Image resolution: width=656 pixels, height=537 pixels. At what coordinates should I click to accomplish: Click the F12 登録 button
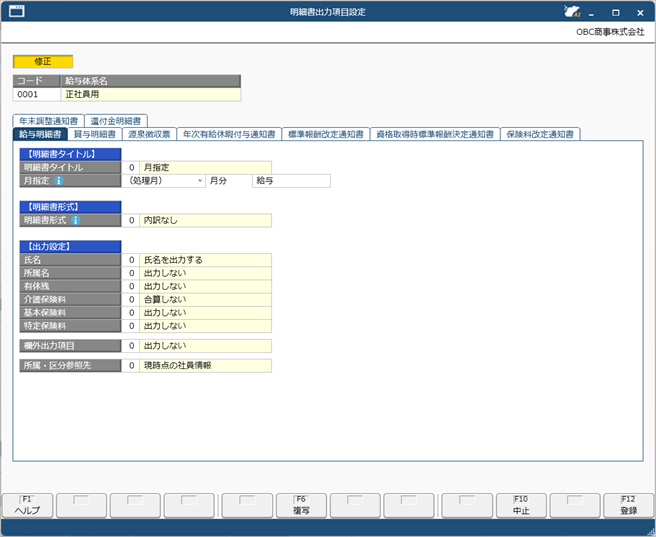point(628,505)
